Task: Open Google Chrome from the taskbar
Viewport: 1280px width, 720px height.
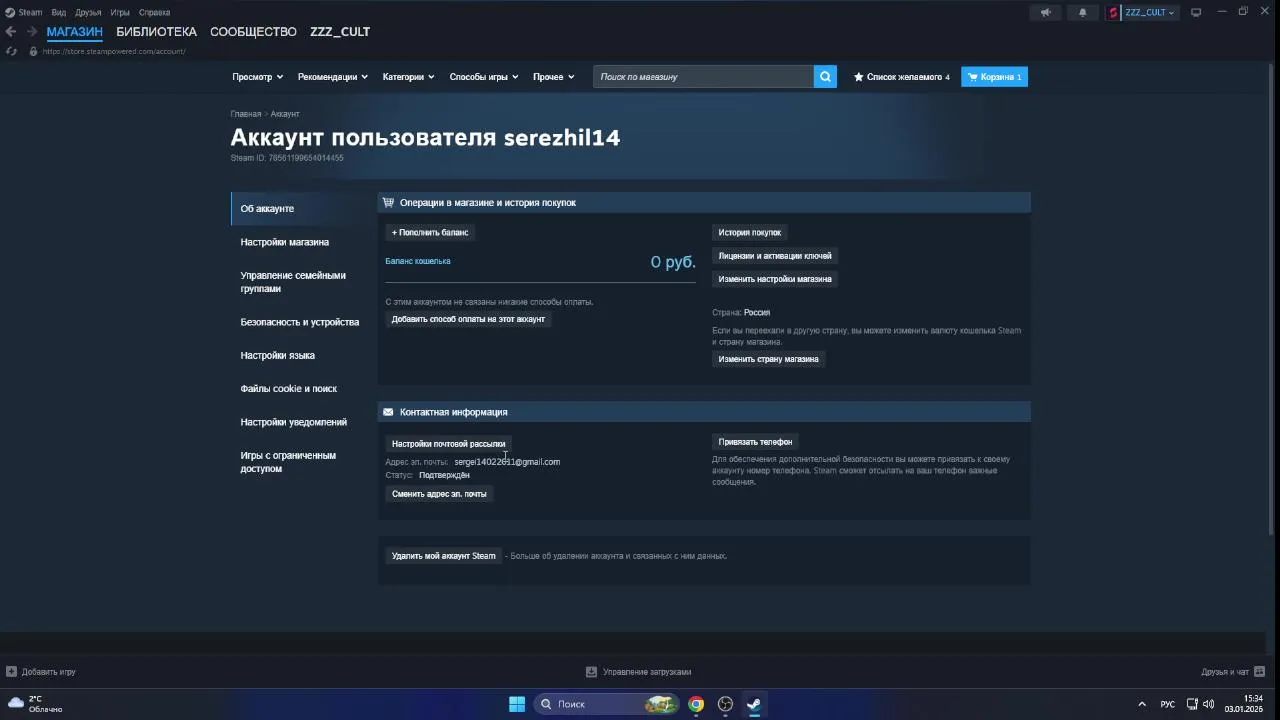Action: [x=696, y=704]
